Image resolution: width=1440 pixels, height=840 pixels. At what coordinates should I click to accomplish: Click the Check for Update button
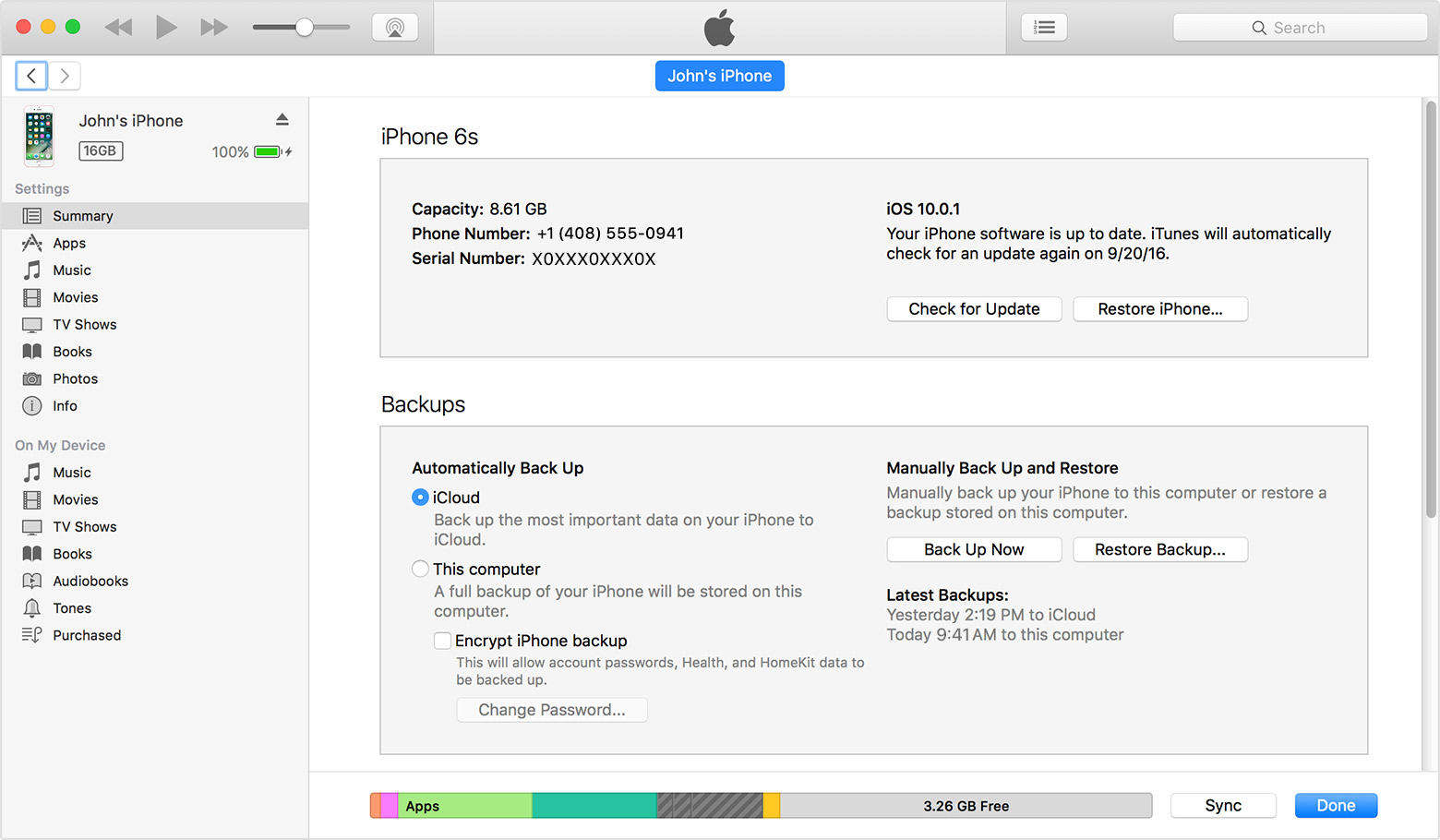tap(973, 308)
